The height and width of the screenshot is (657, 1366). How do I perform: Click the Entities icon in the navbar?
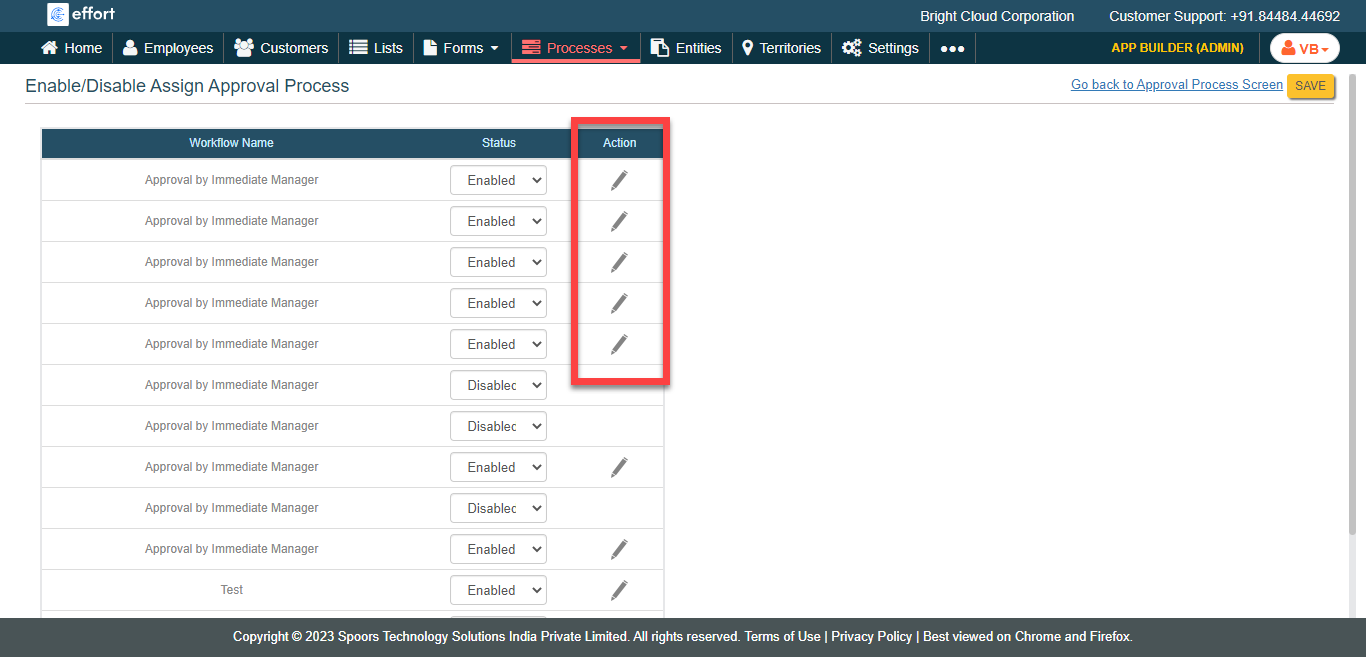[660, 48]
